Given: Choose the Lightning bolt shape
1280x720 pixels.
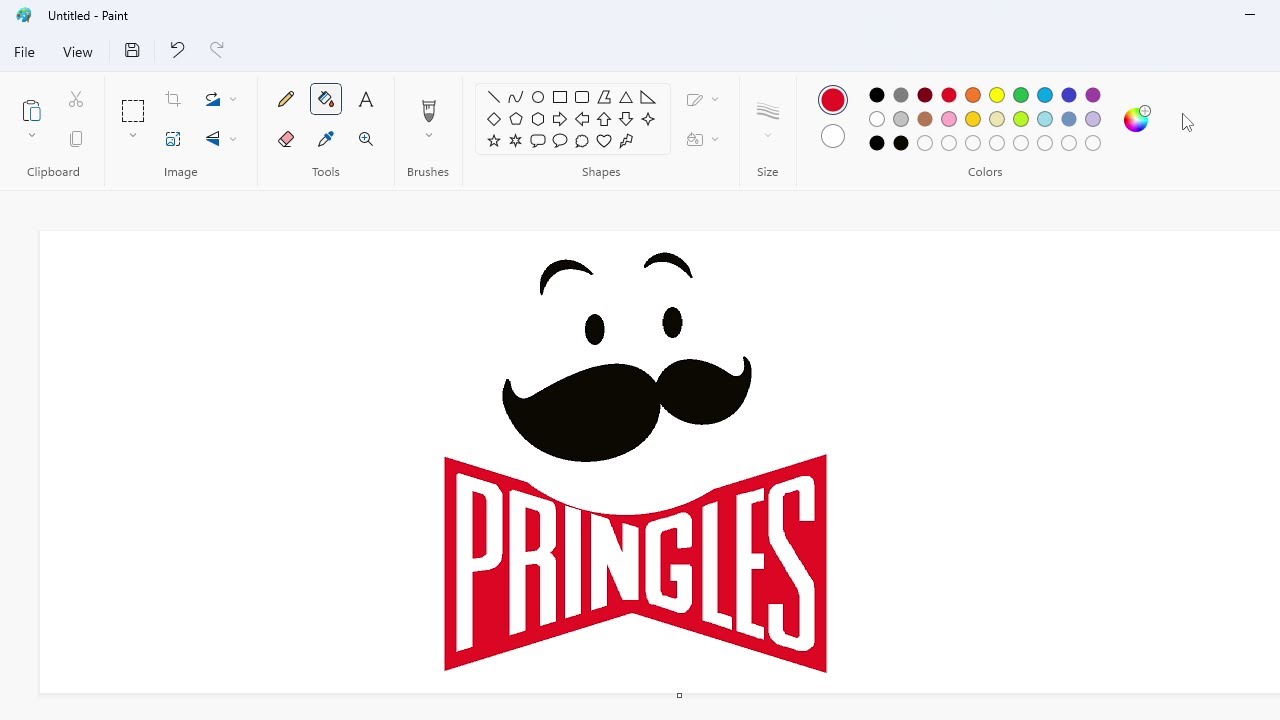Looking at the screenshot, I should [626, 141].
